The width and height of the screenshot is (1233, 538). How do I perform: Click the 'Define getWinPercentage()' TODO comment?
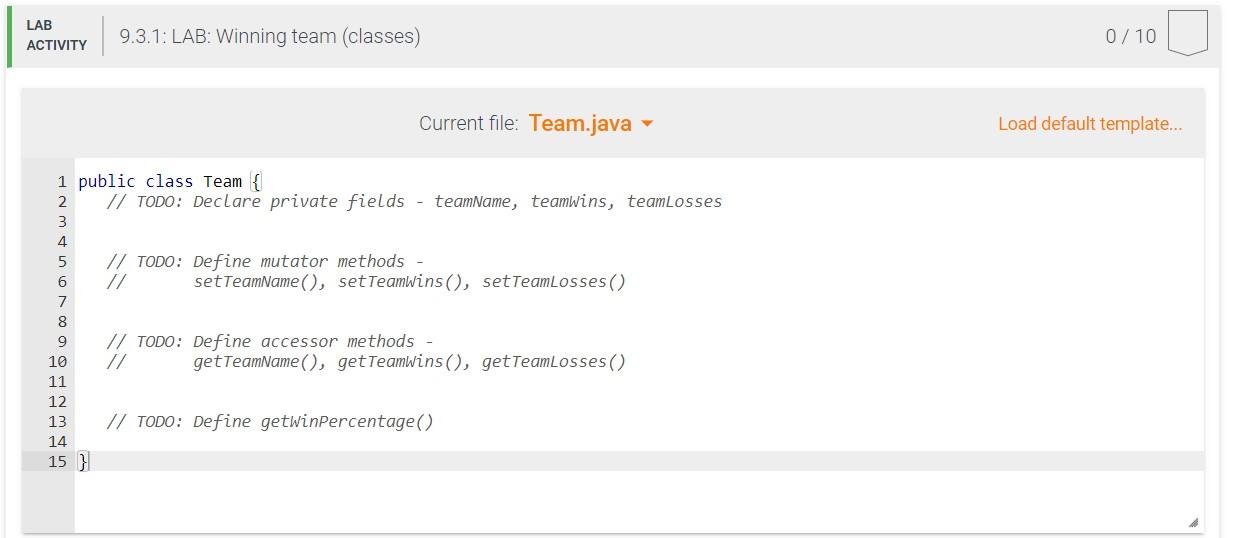270,421
